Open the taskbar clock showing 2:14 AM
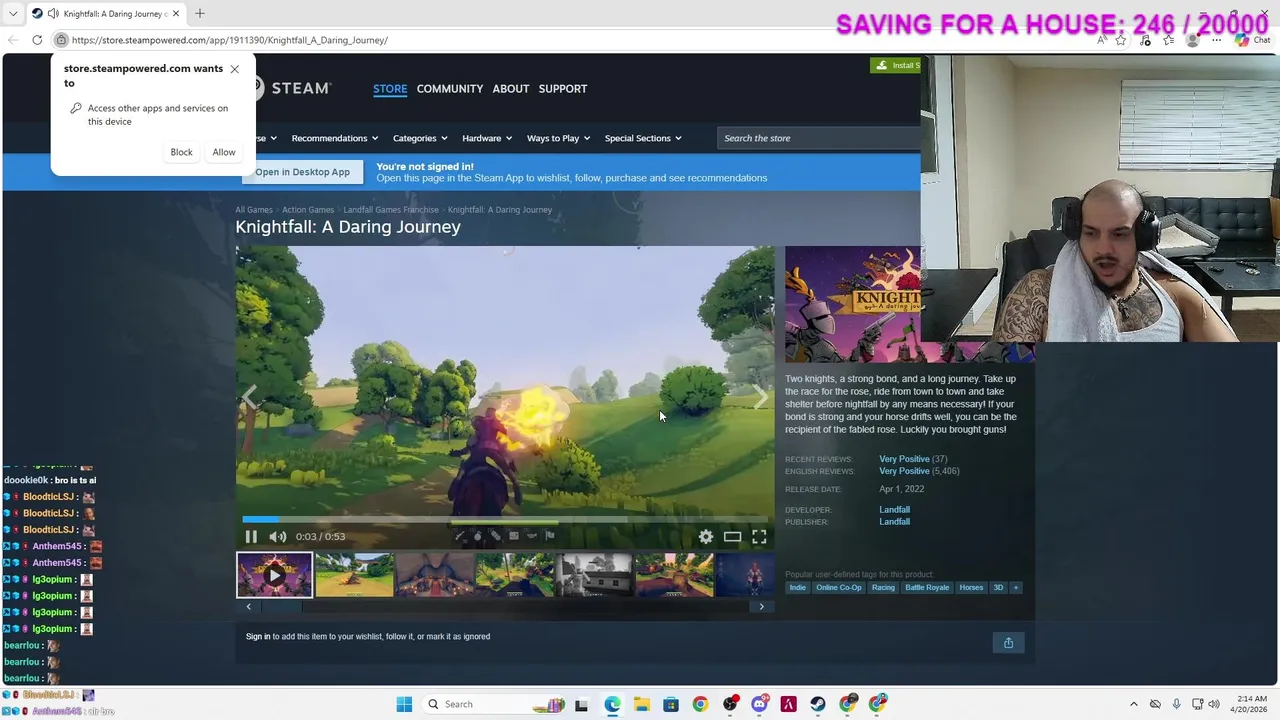 [x=1250, y=704]
